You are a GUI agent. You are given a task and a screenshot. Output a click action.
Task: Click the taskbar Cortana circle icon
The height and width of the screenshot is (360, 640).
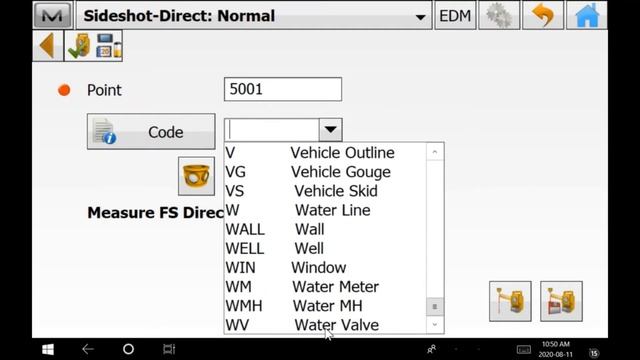pos(128,349)
